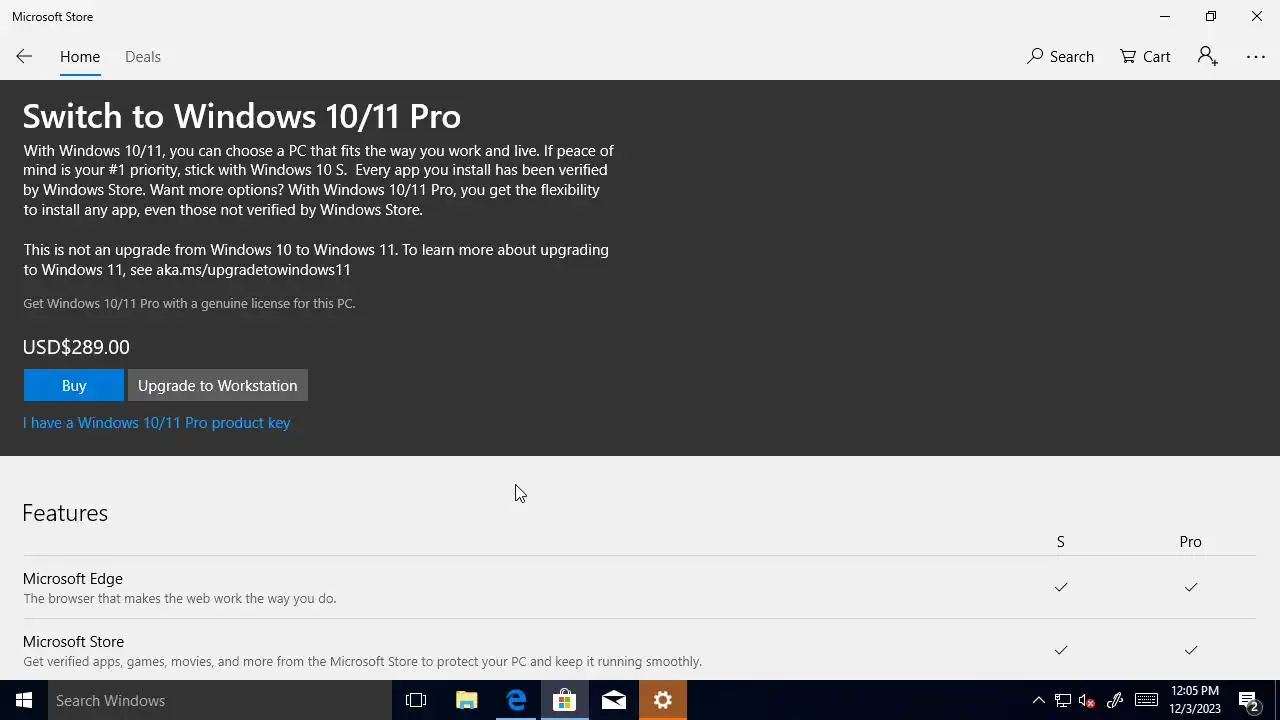Open Microsoft Edge from the taskbar
The image size is (1280, 720).
coord(516,700)
